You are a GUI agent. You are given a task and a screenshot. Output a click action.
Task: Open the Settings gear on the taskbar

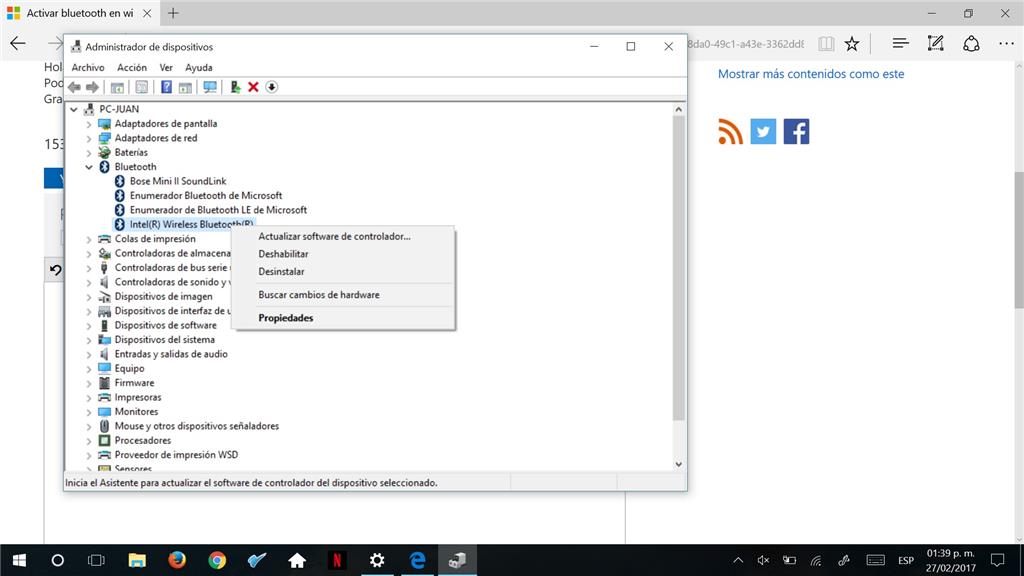tap(377, 561)
